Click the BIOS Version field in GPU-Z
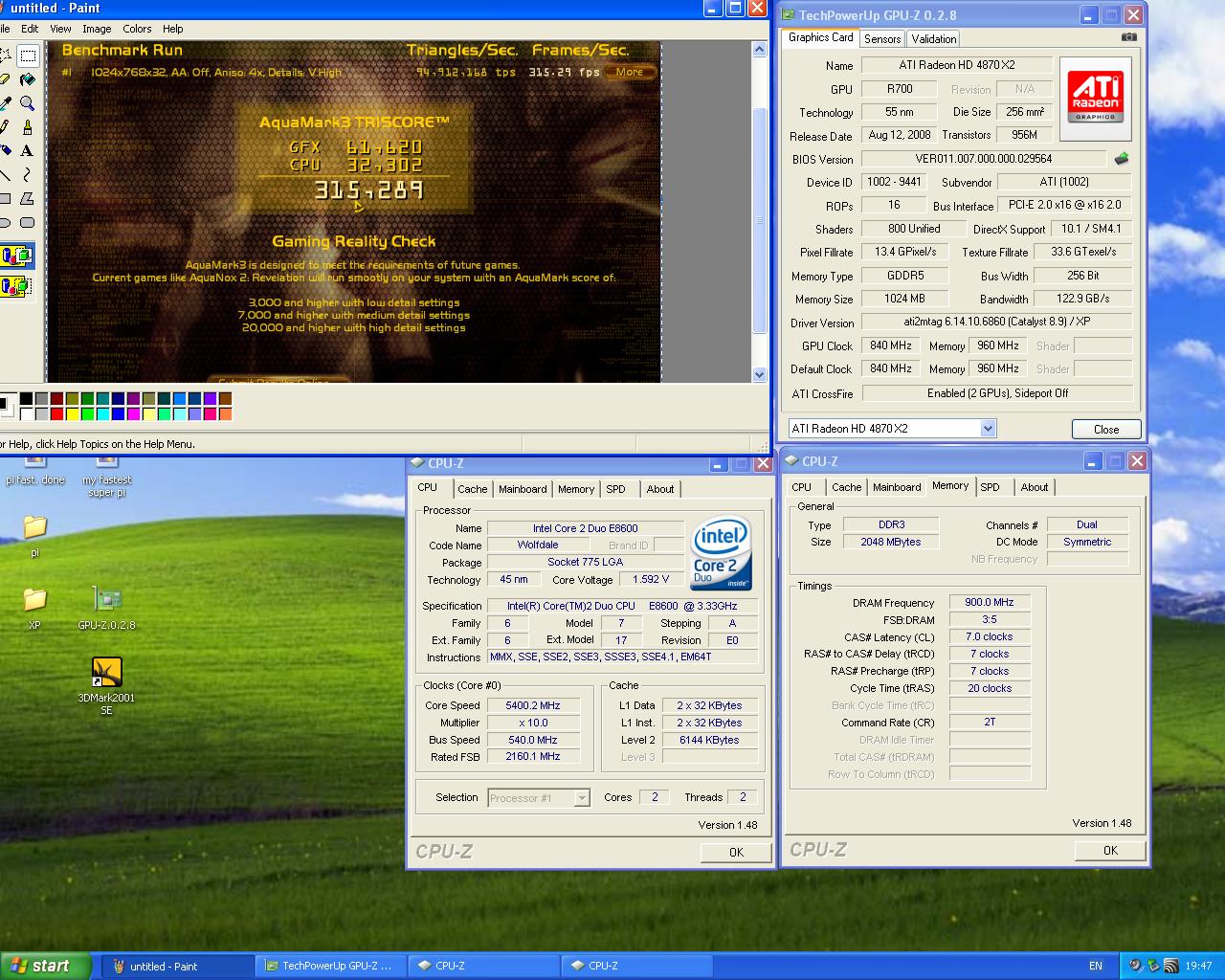Viewport: 1225px width, 980px height. click(984, 159)
